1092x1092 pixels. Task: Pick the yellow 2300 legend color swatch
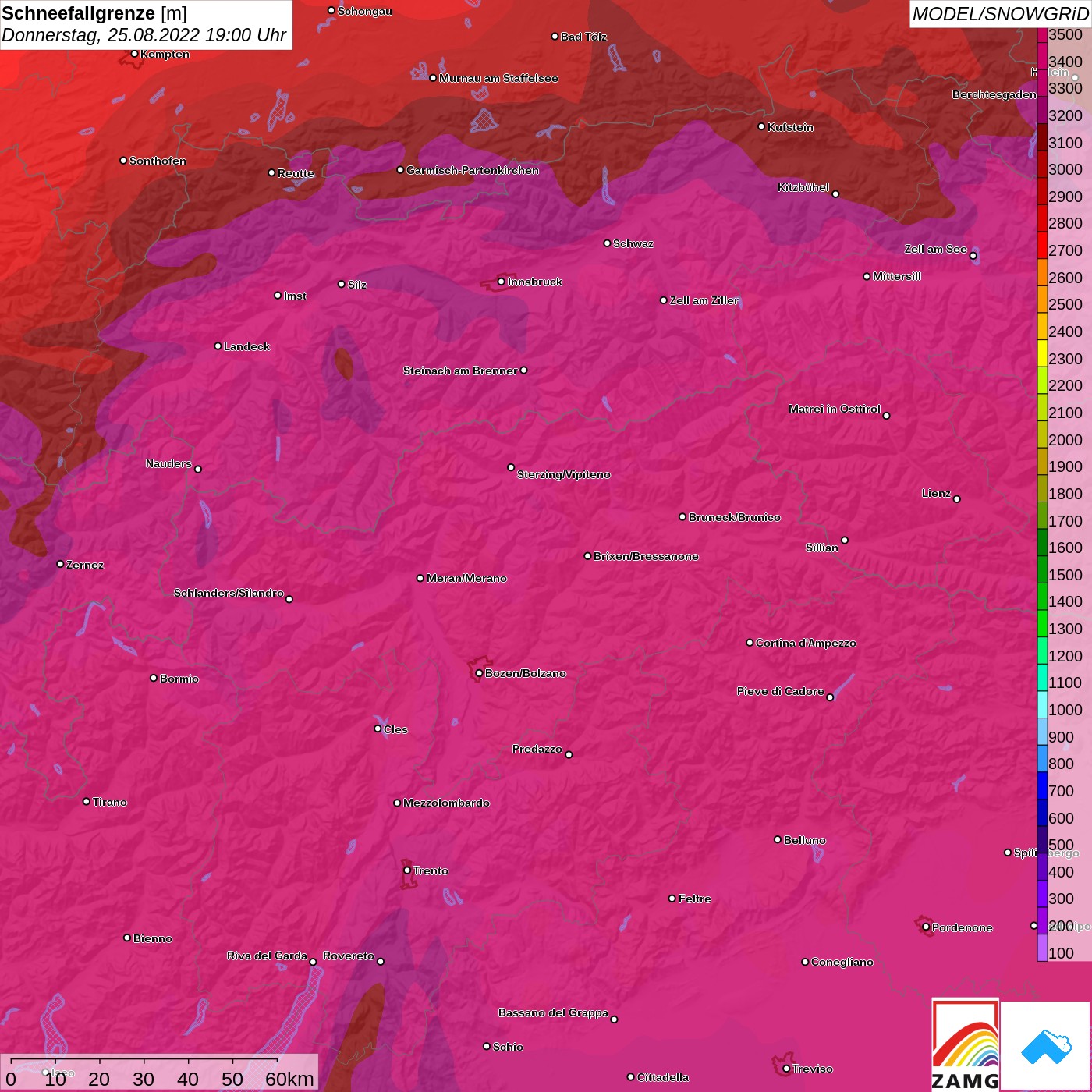[x=1042, y=353]
